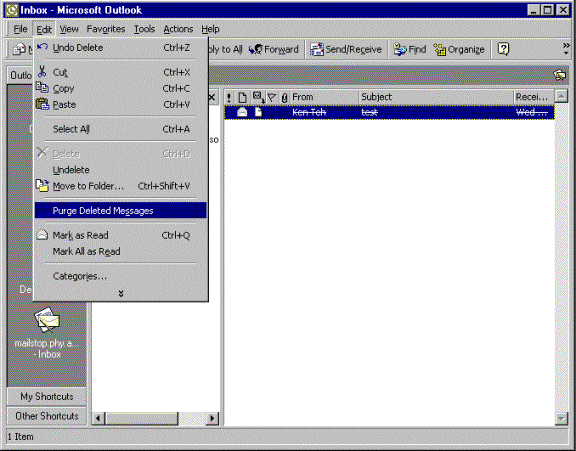Image resolution: width=576 pixels, height=451 pixels.
Task: Open the Actions menu
Action: point(178,29)
